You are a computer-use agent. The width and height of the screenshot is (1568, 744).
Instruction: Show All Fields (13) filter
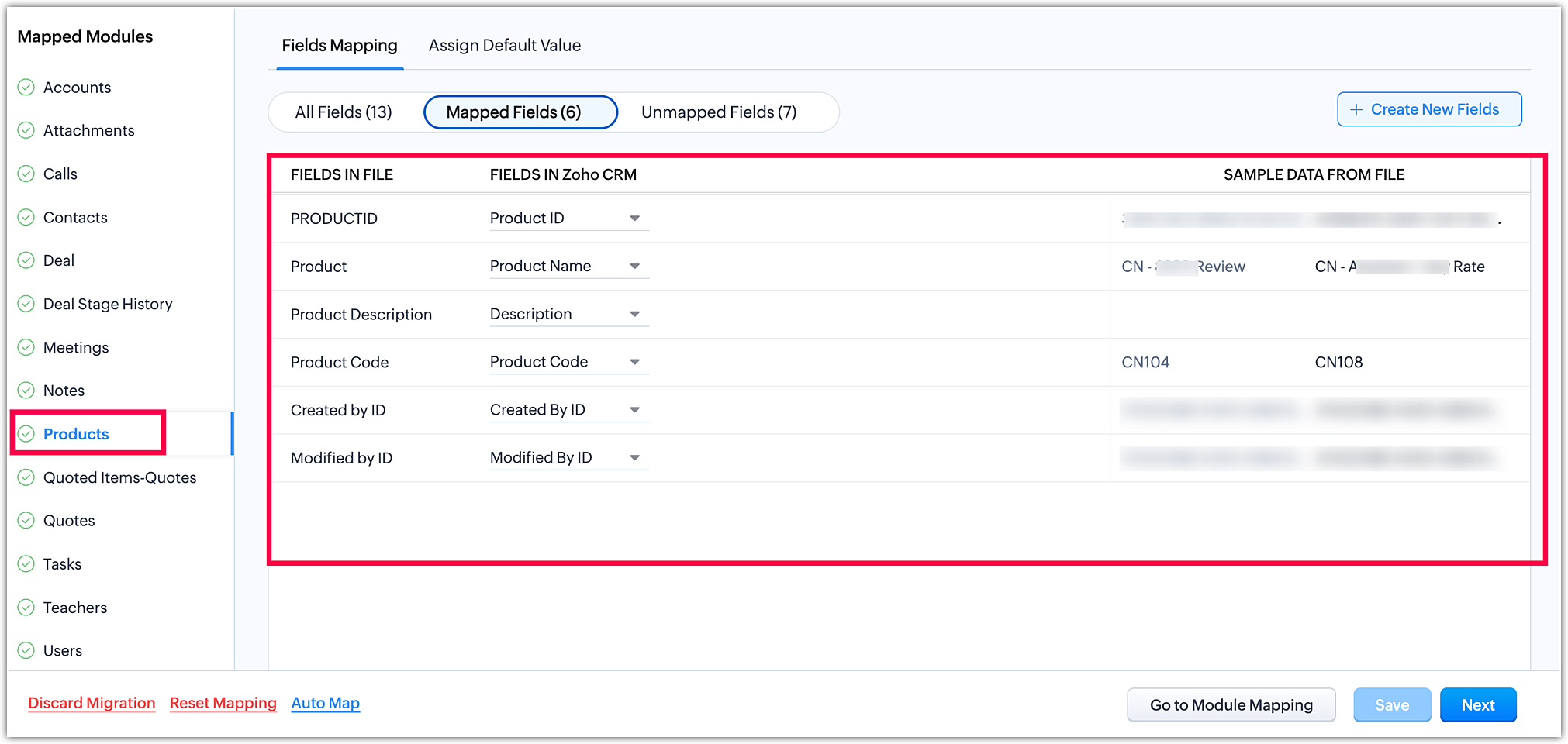pos(344,112)
